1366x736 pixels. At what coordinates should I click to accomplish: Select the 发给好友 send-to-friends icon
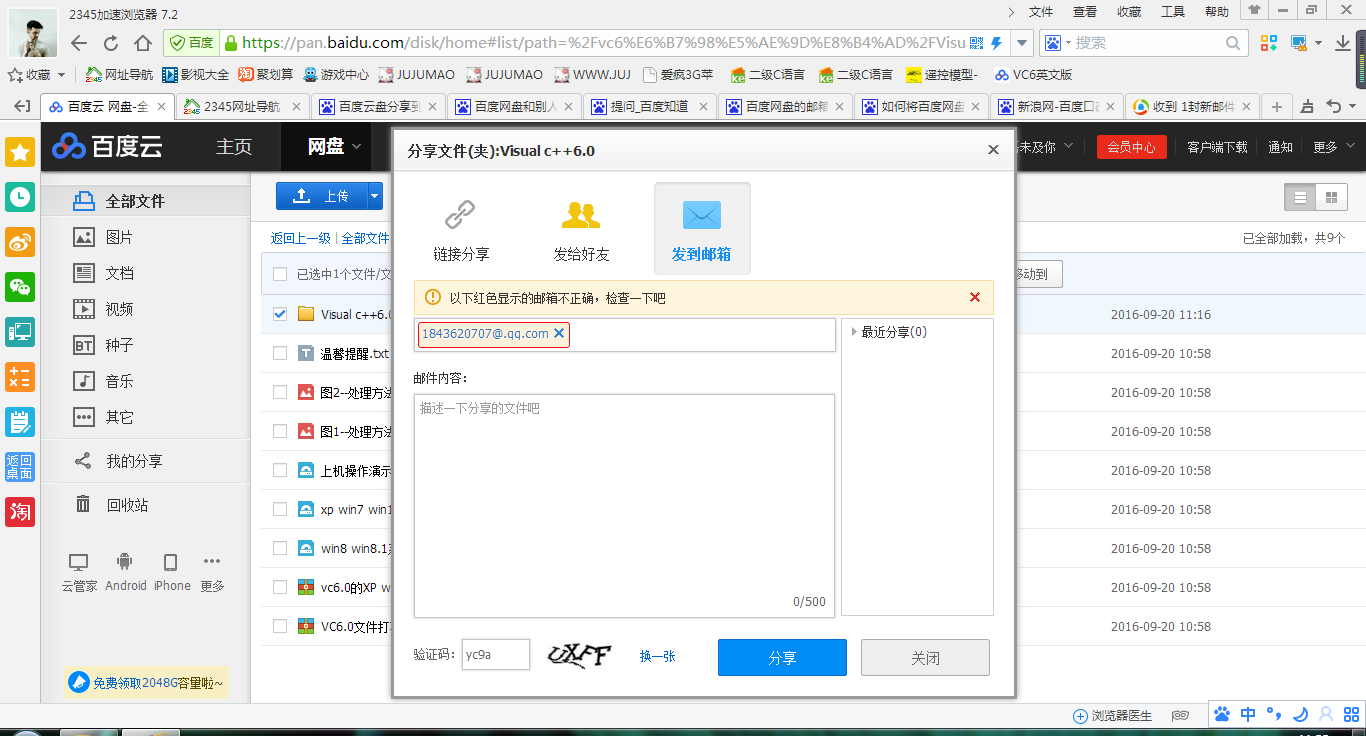580,228
